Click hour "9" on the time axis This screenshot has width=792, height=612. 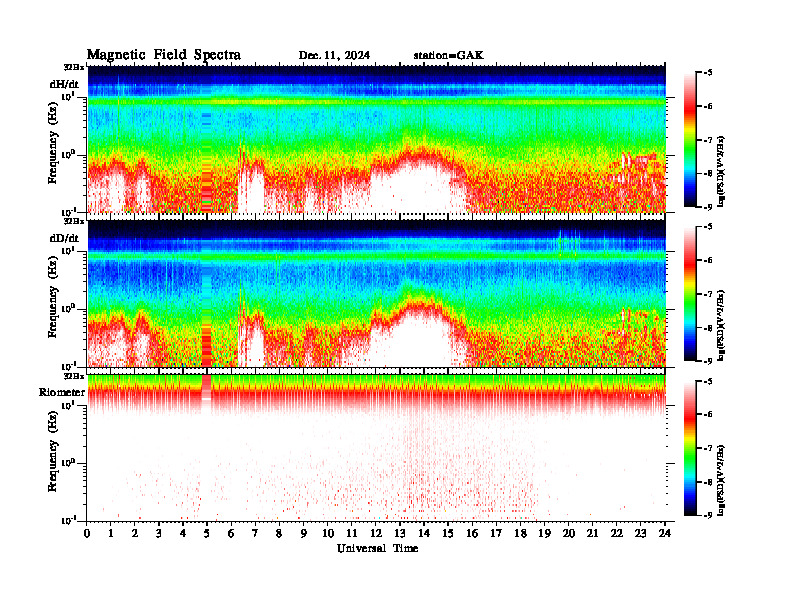point(303,533)
